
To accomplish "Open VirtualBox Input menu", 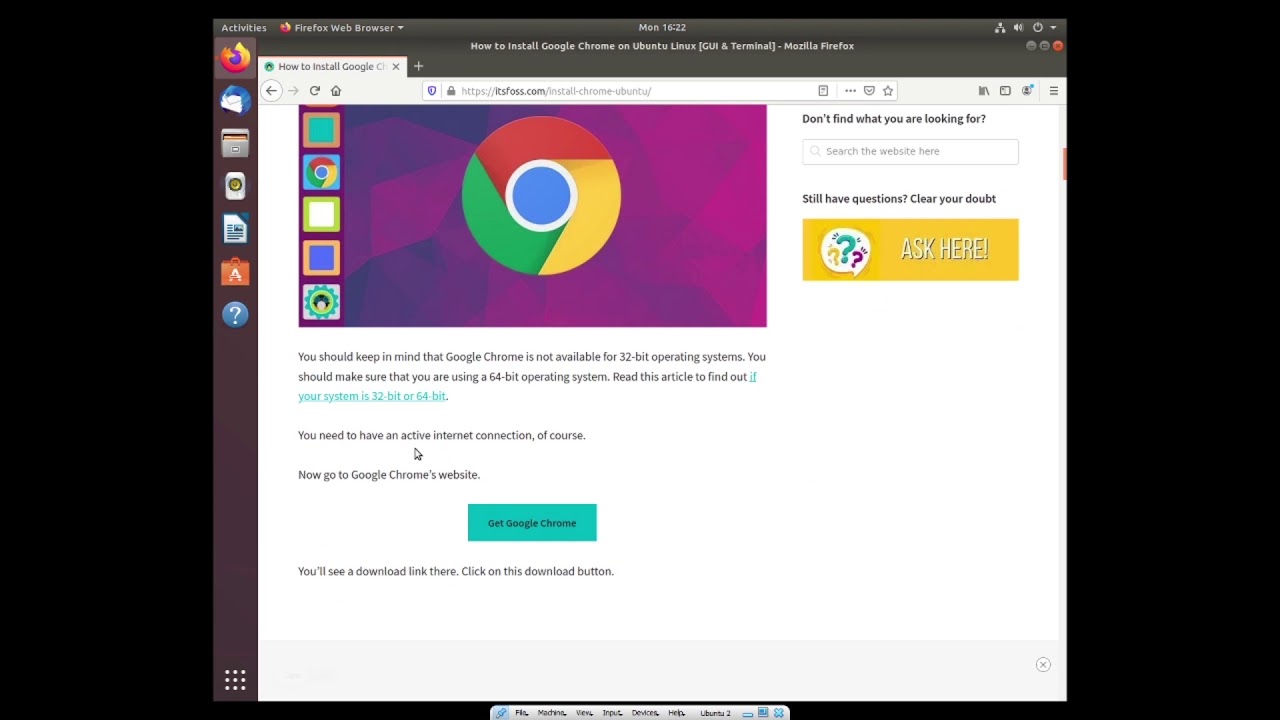I will point(612,713).
